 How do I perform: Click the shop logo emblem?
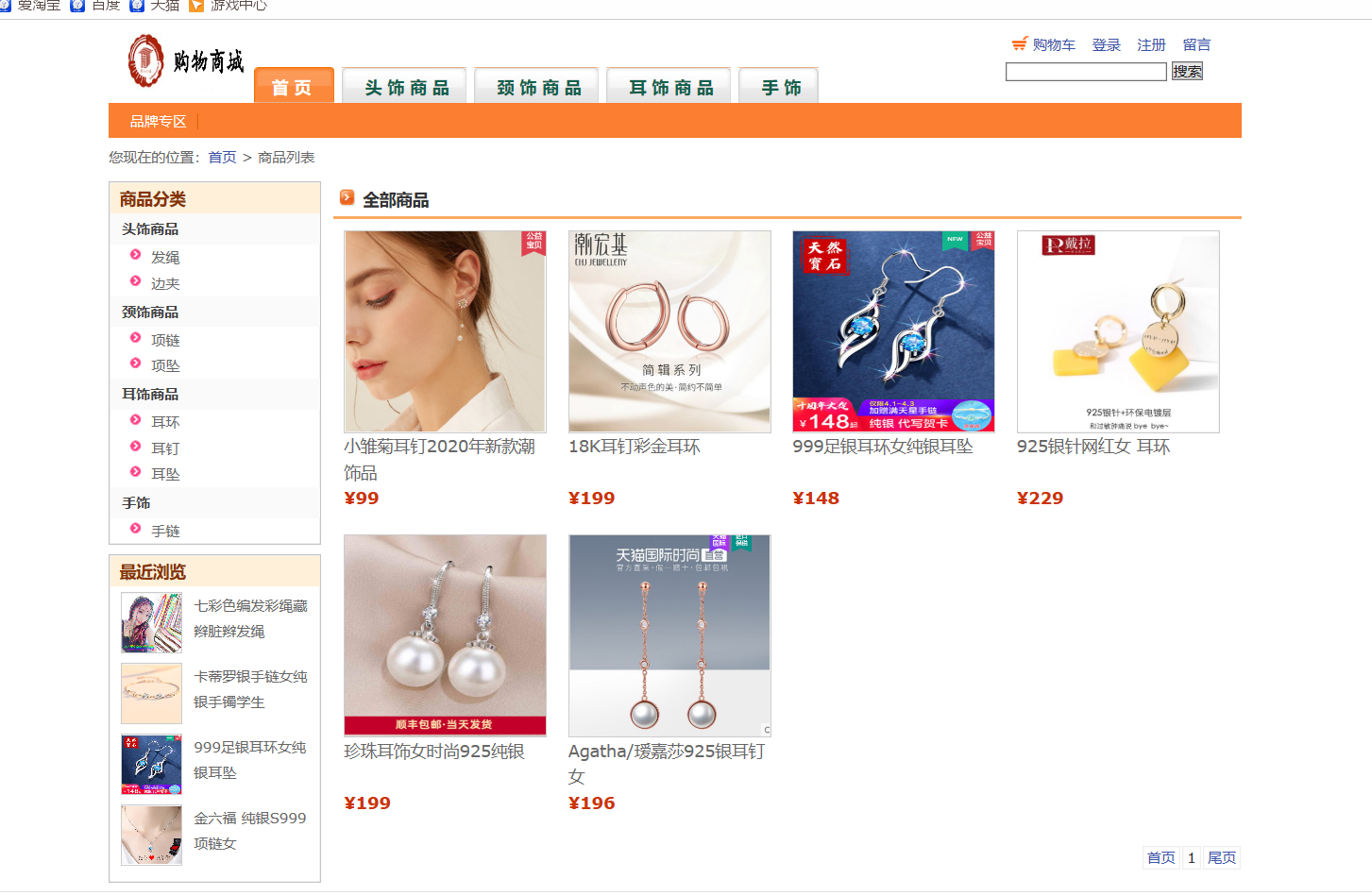click(145, 60)
